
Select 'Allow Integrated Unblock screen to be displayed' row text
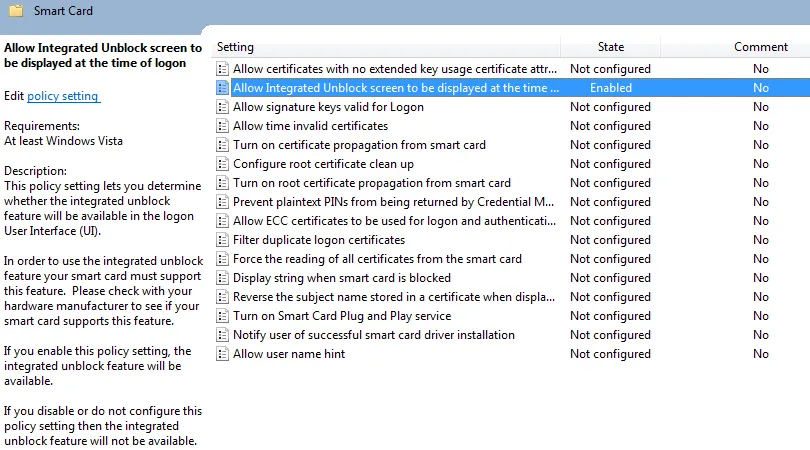(x=396, y=88)
